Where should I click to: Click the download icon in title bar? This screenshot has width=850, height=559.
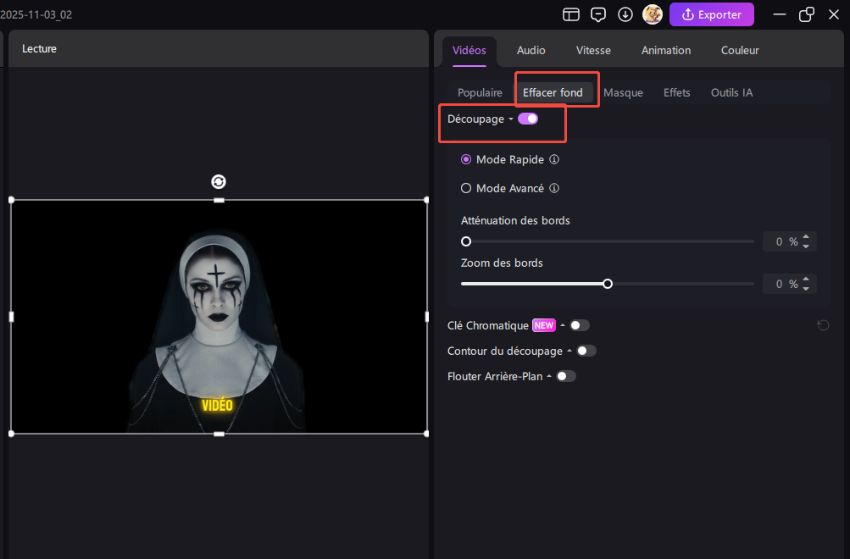coord(625,15)
